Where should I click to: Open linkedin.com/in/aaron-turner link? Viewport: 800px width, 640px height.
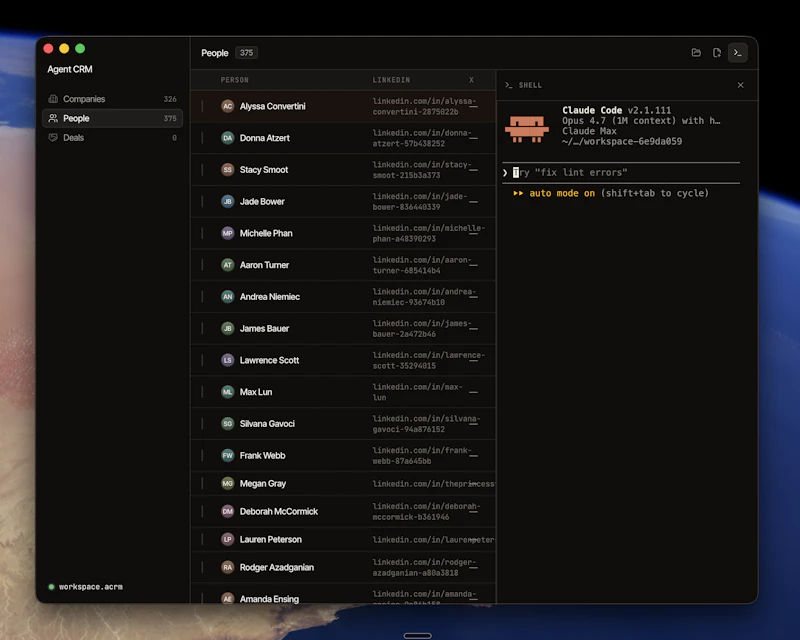pyautogui.click(x=421, y=265)
